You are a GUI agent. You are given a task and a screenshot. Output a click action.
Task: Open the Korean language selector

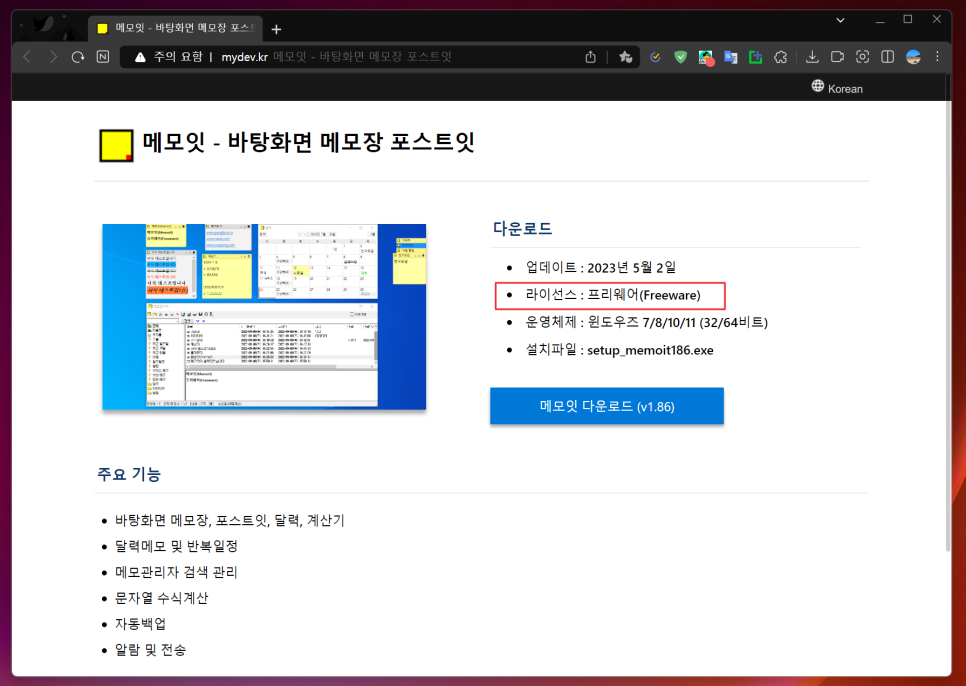coord(837,87)
